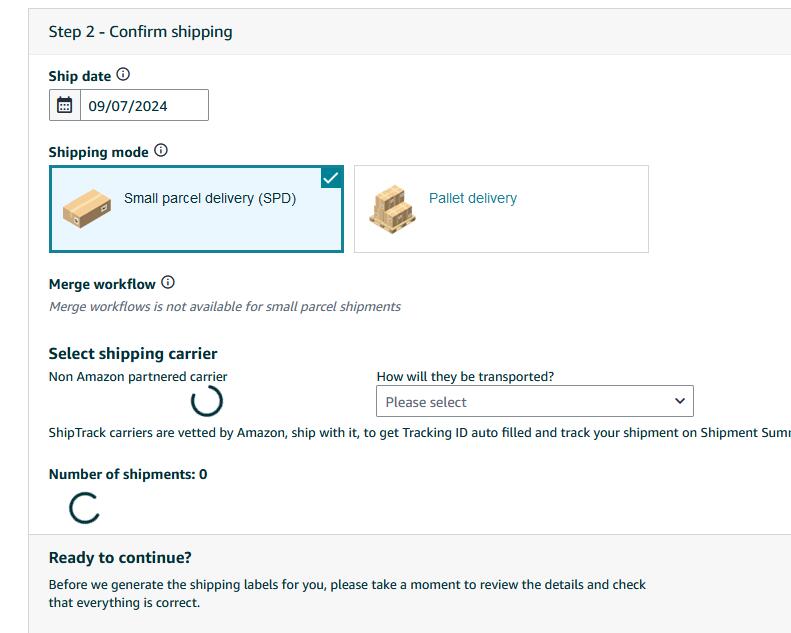Click the stacked pallet boxes icon
Screen dimensions: 791x633
coord(392,208)
